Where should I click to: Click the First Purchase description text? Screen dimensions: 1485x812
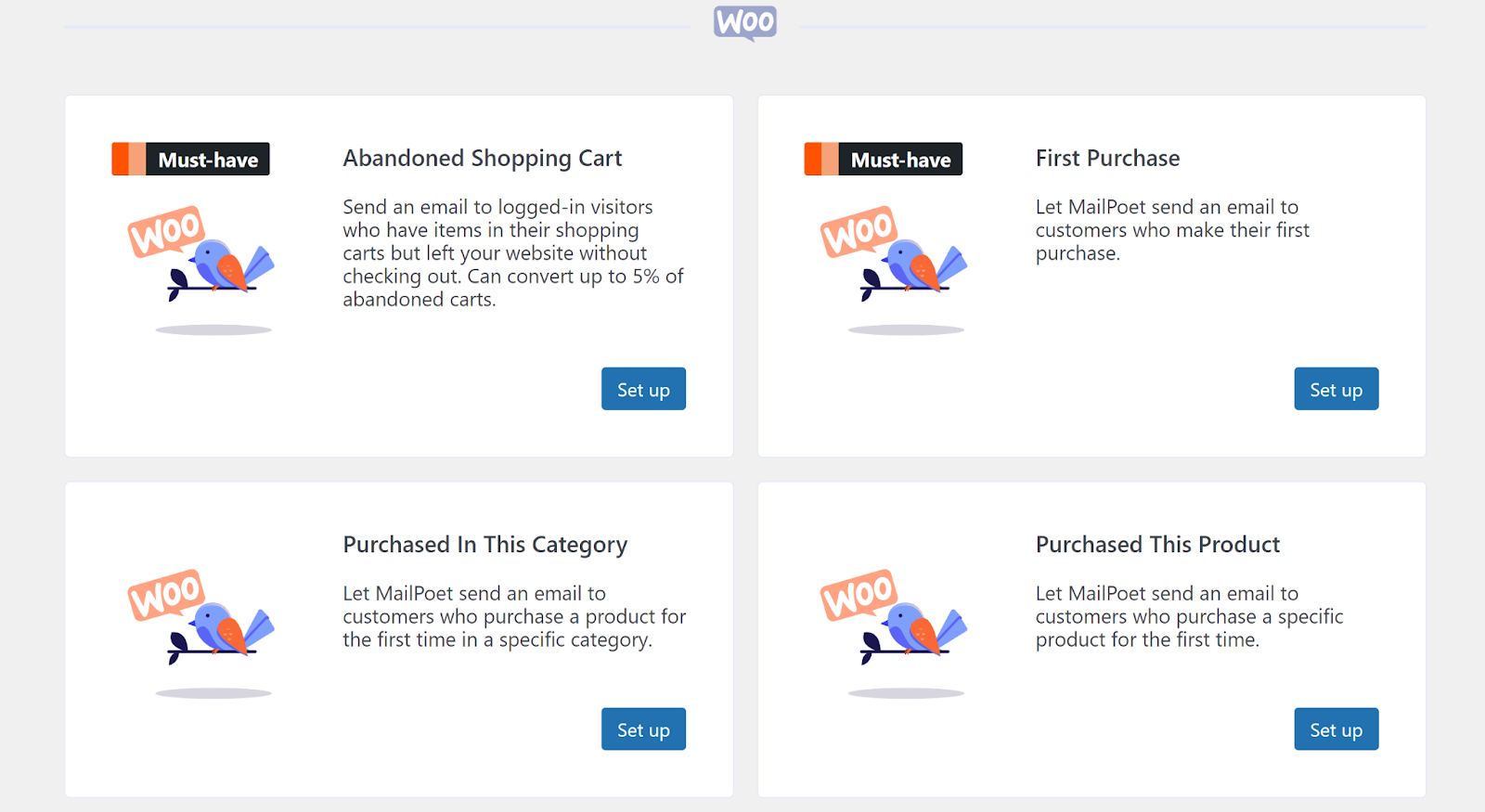coord(1172,230)
